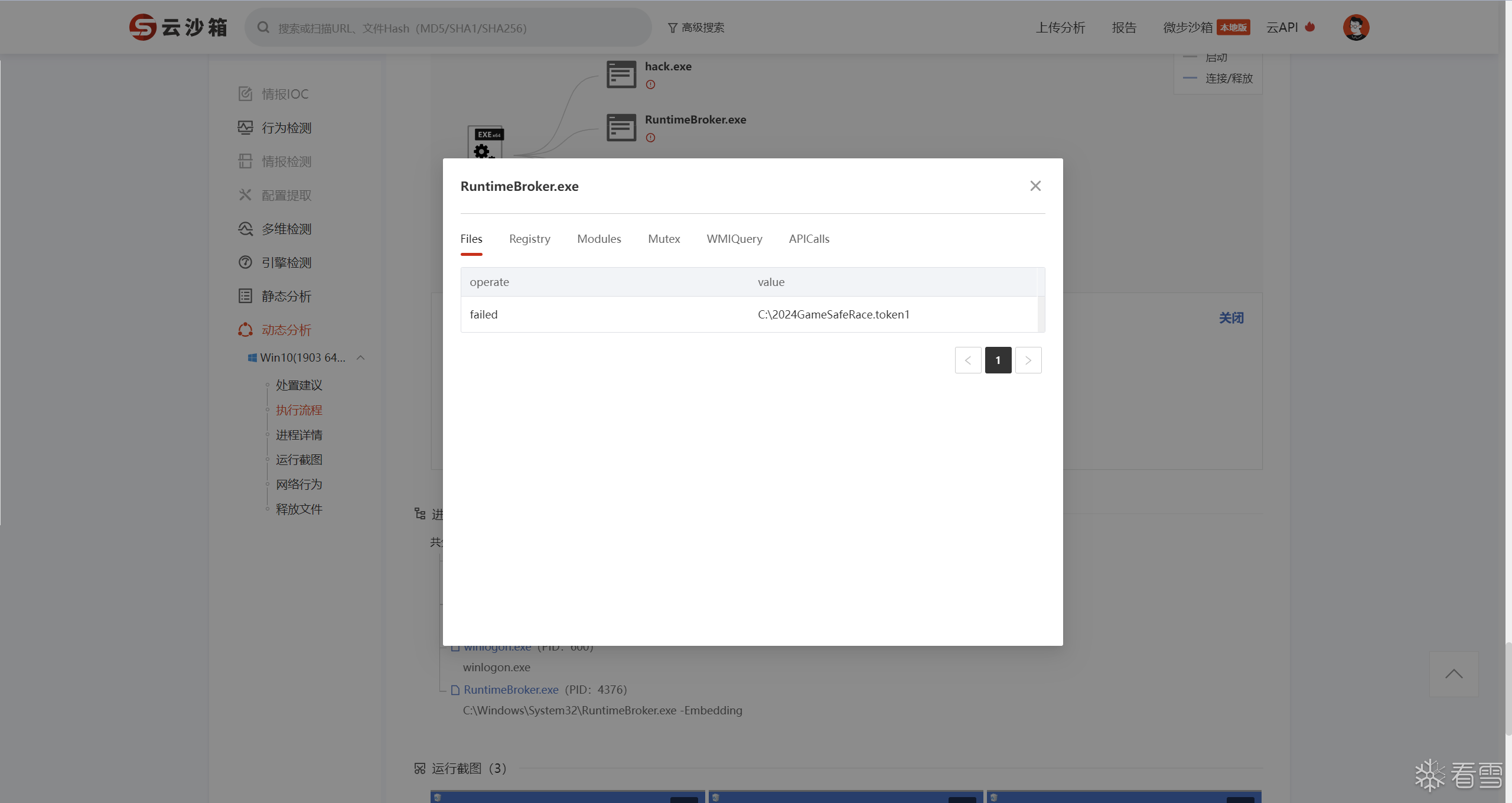Image resolution: width=1512 pixels, height=803 pixels.
Task: Switch to the APICalls tab
Action: (x=809, y=239)
